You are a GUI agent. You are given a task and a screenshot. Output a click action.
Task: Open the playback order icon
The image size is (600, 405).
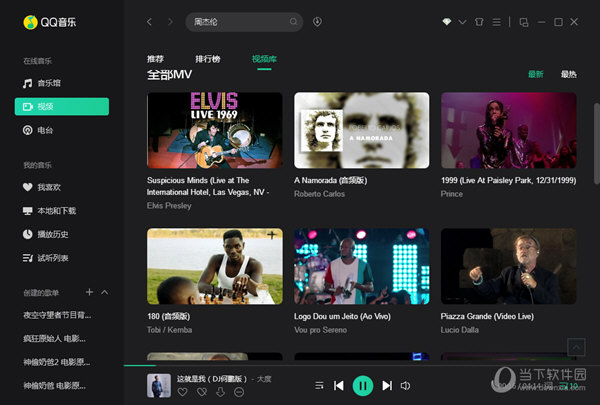pyautogui.click(x=319, y=385)
